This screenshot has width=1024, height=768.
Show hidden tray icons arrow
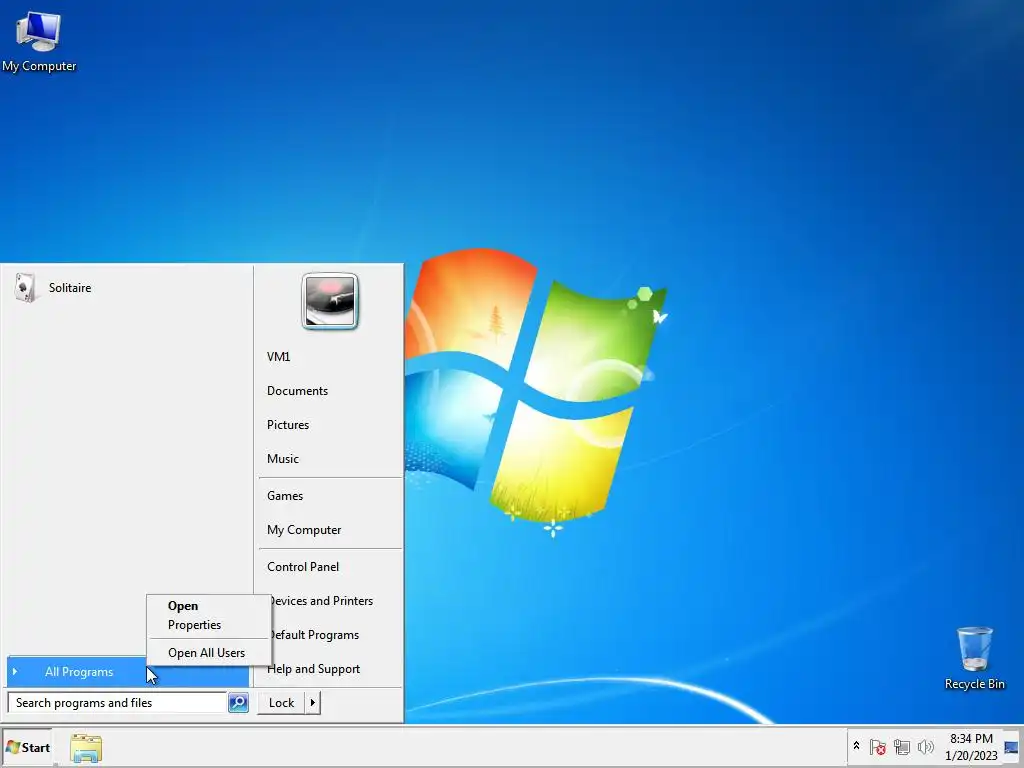[x=856, y=746]
